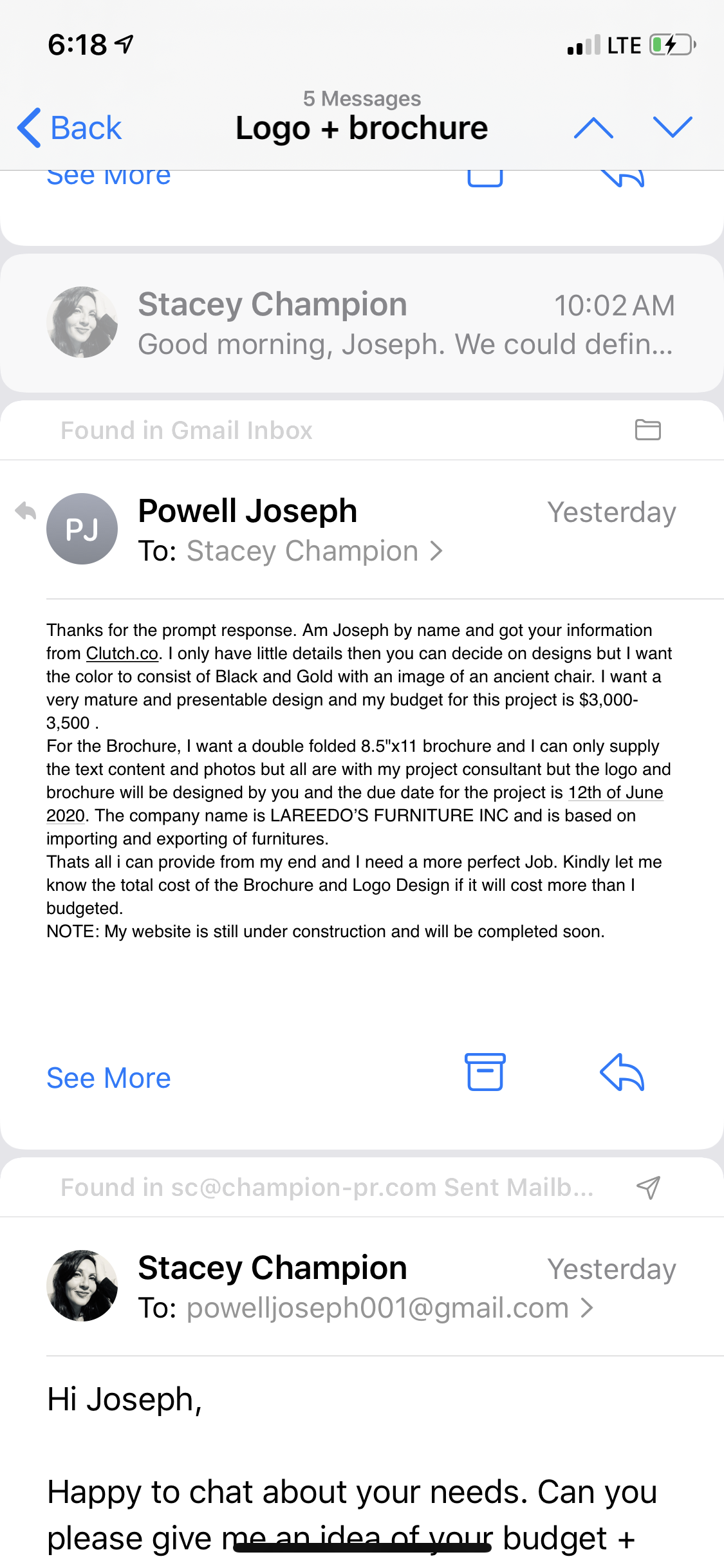Tap the Back navigation button
Viewport: 724px width, 1568px height.
point(70,127)
